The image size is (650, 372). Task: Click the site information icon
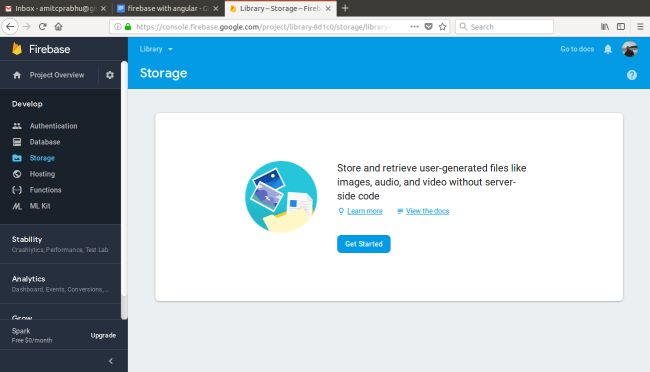coord(118,27)
